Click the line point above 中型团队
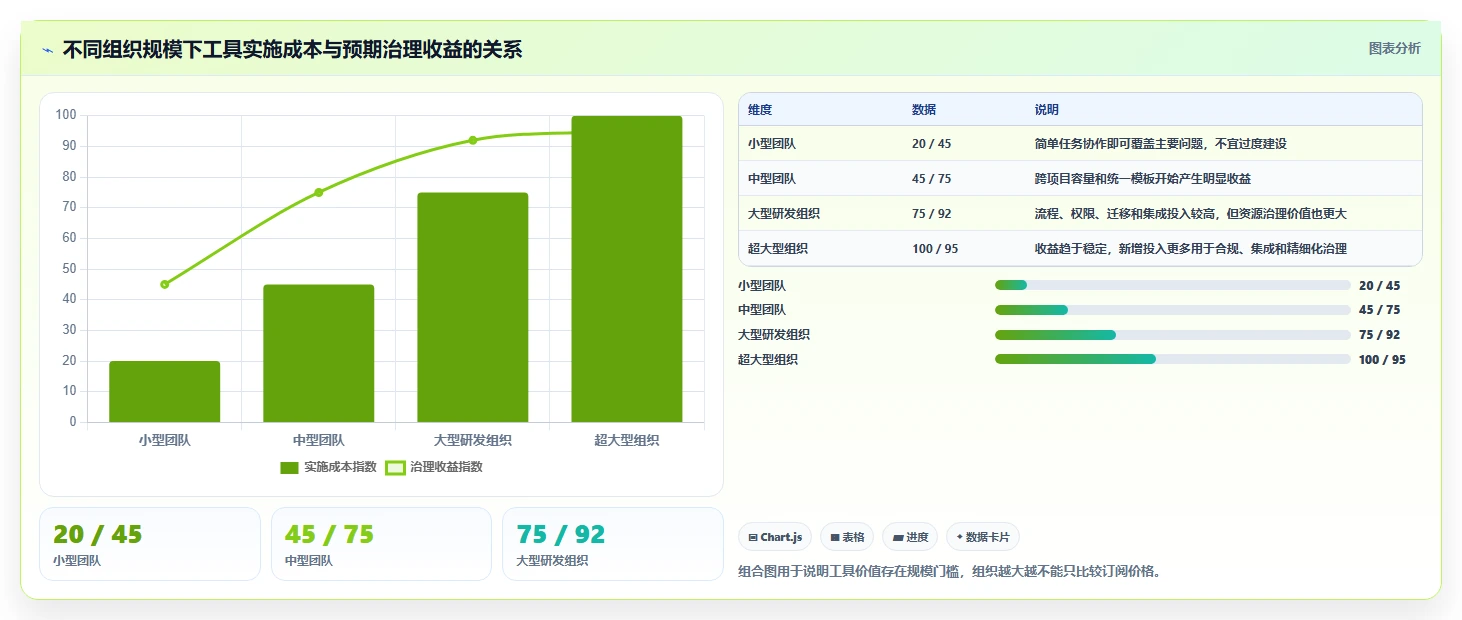Viewport: 1462px width, 620px height. tap(319, 192)
